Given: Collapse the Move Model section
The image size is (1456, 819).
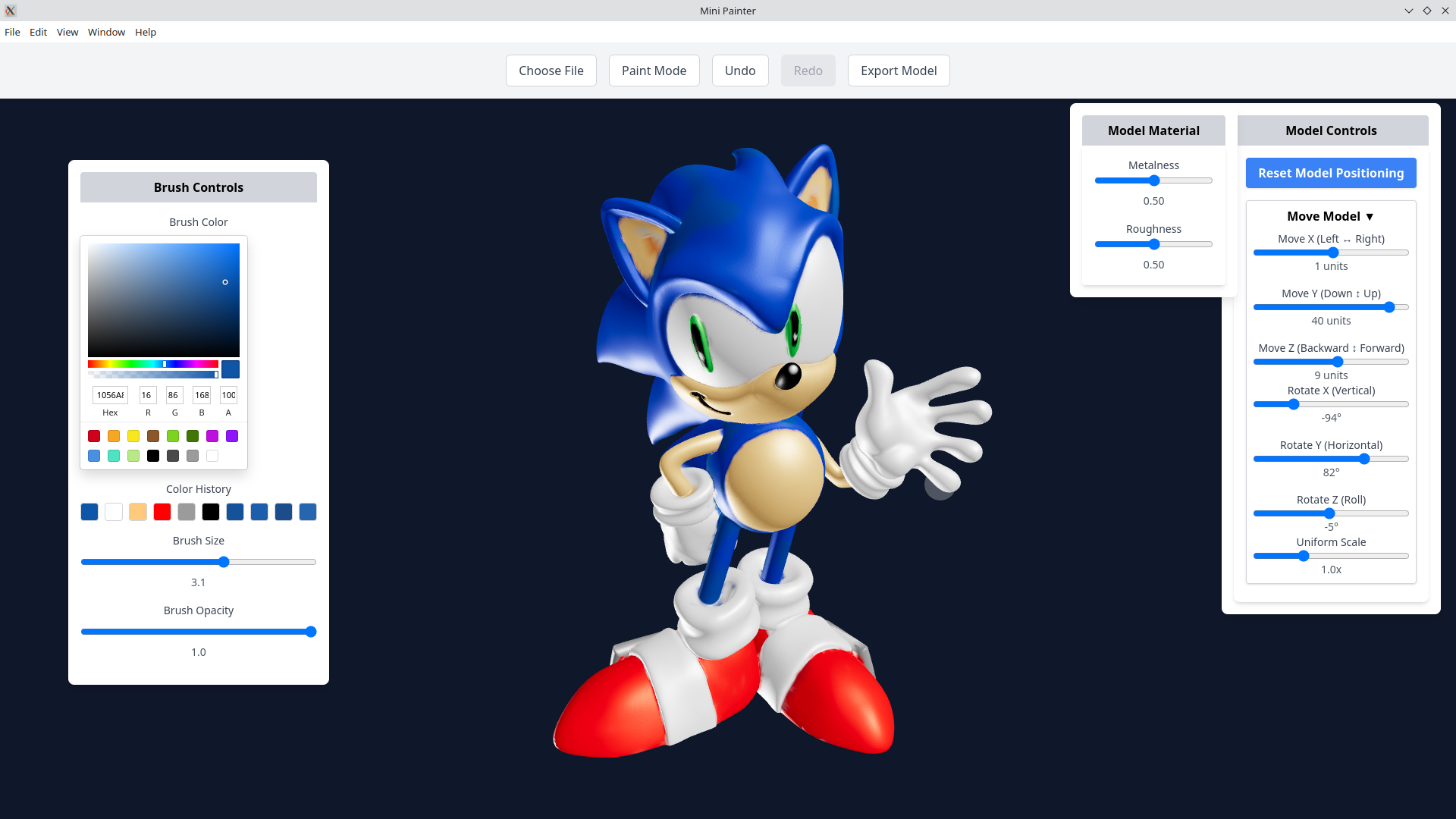Looking at the screenshot, I should pos(1331,216).
